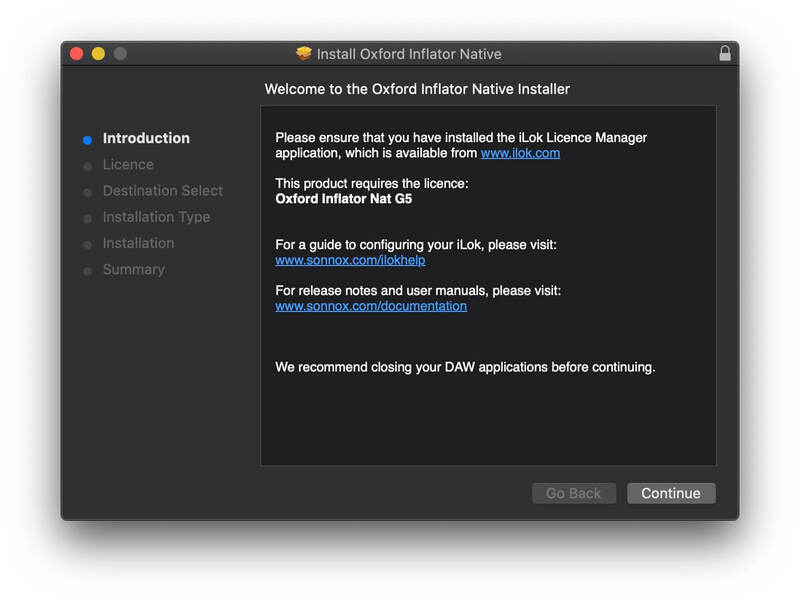Click 'For a guide to configuring your iLok' text
The height and width of the screenshot is (601, 800).
(416, 245)
